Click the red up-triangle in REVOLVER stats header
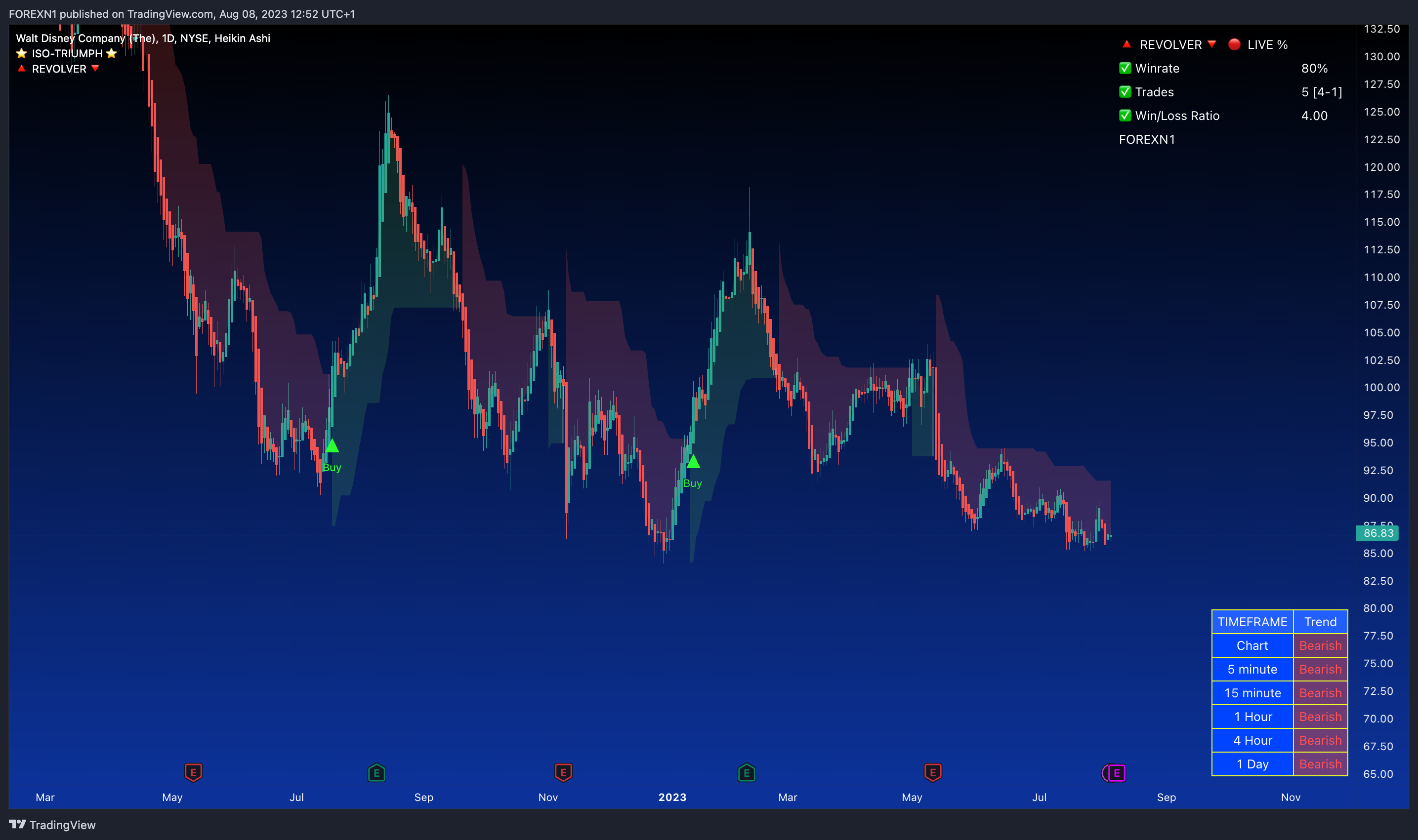1418x840 pixels. (1126, 44)
